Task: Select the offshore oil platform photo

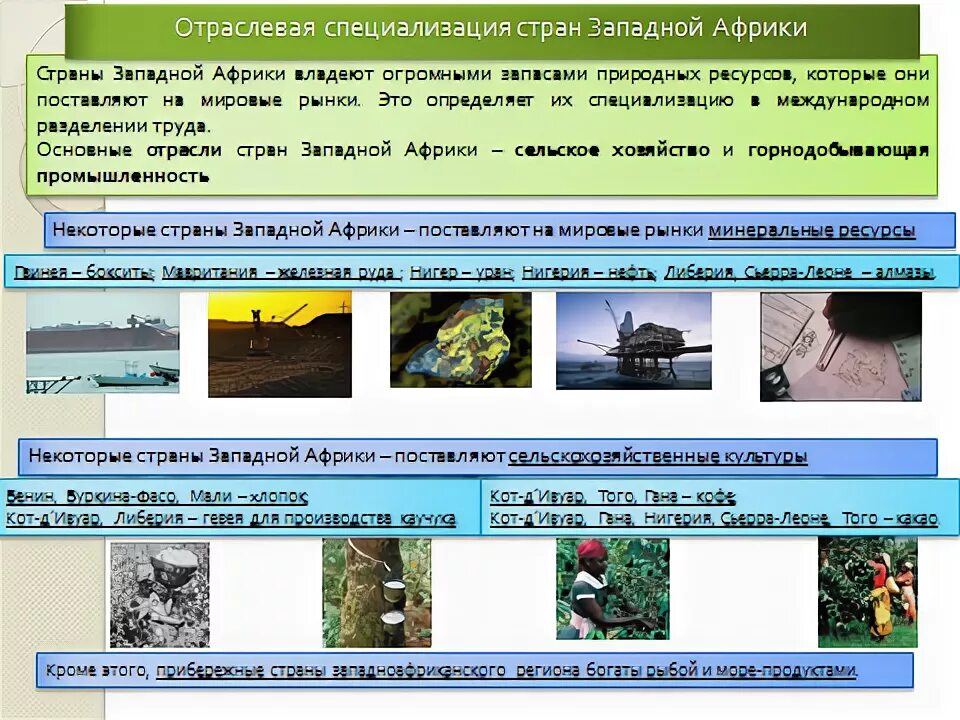Action: pos(634,340)
